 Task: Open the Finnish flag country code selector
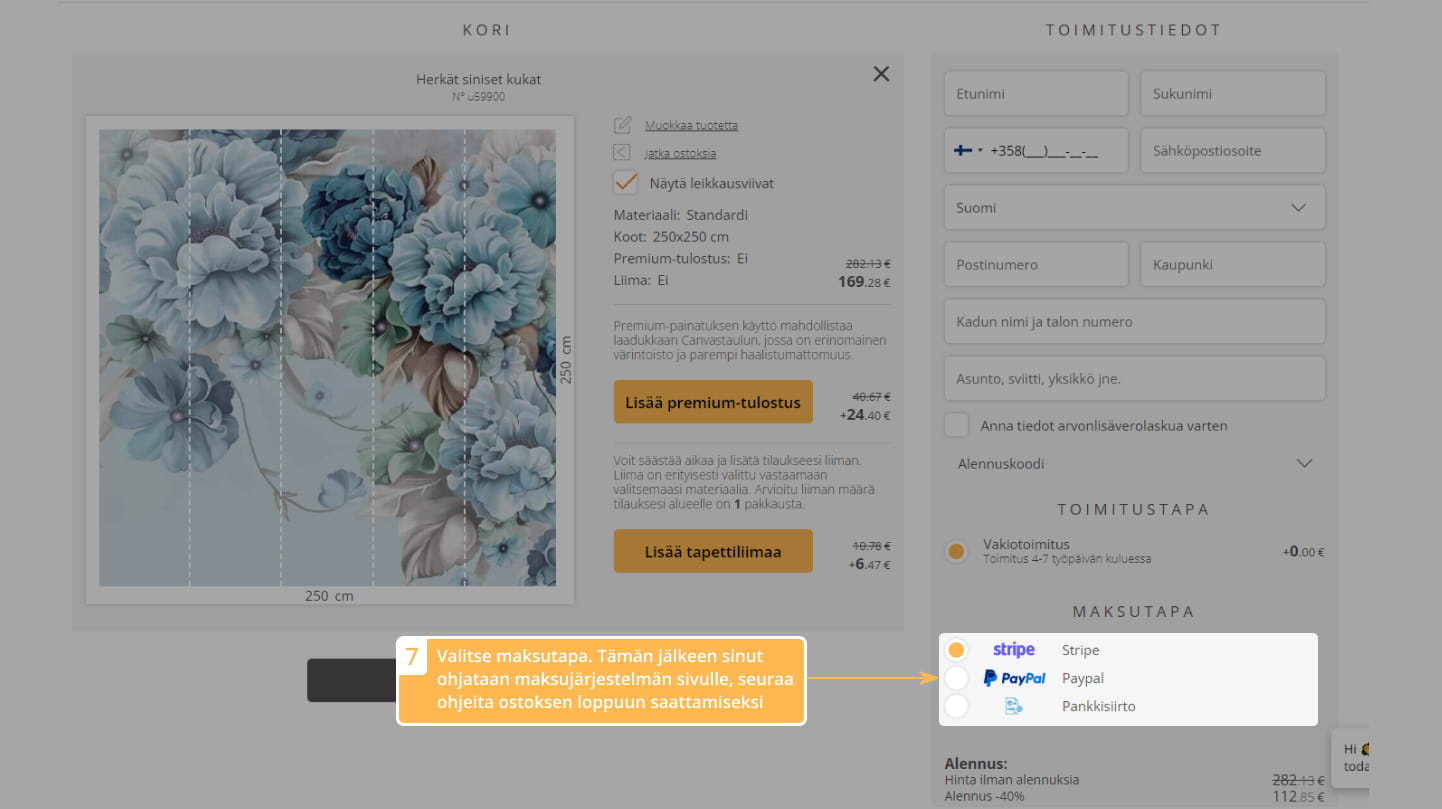click(x=967, y=151)
